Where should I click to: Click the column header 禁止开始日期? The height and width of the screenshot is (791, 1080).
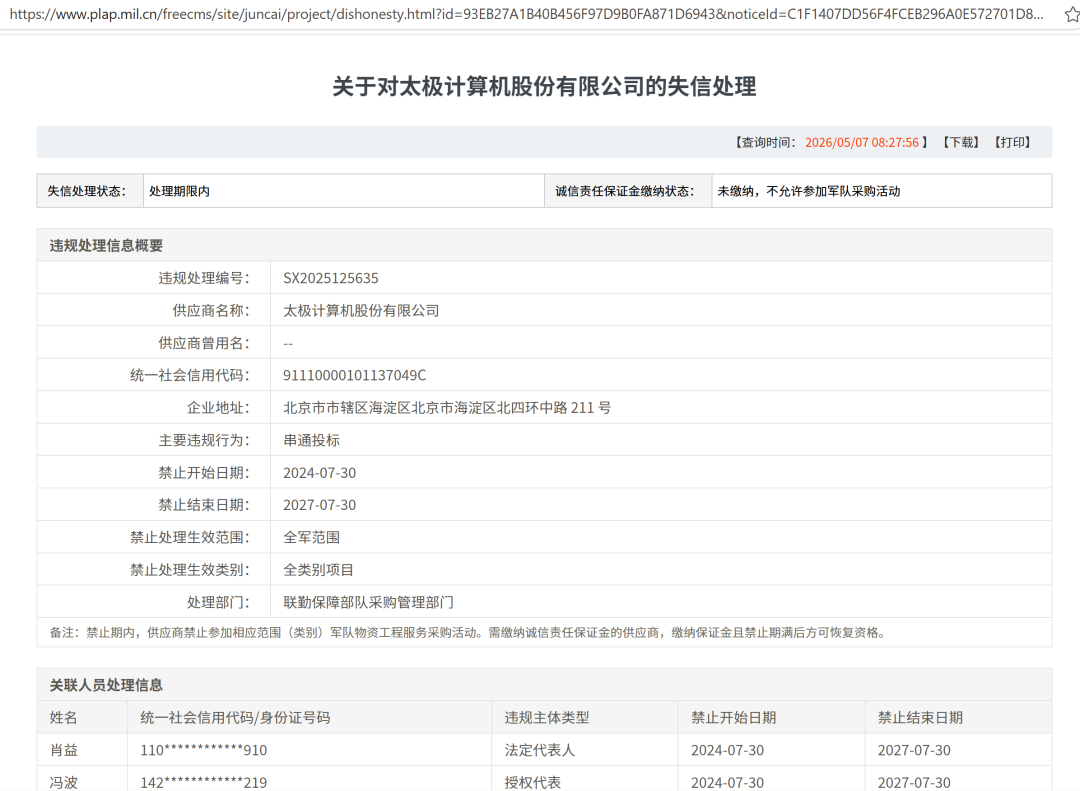tap(734, 718)
